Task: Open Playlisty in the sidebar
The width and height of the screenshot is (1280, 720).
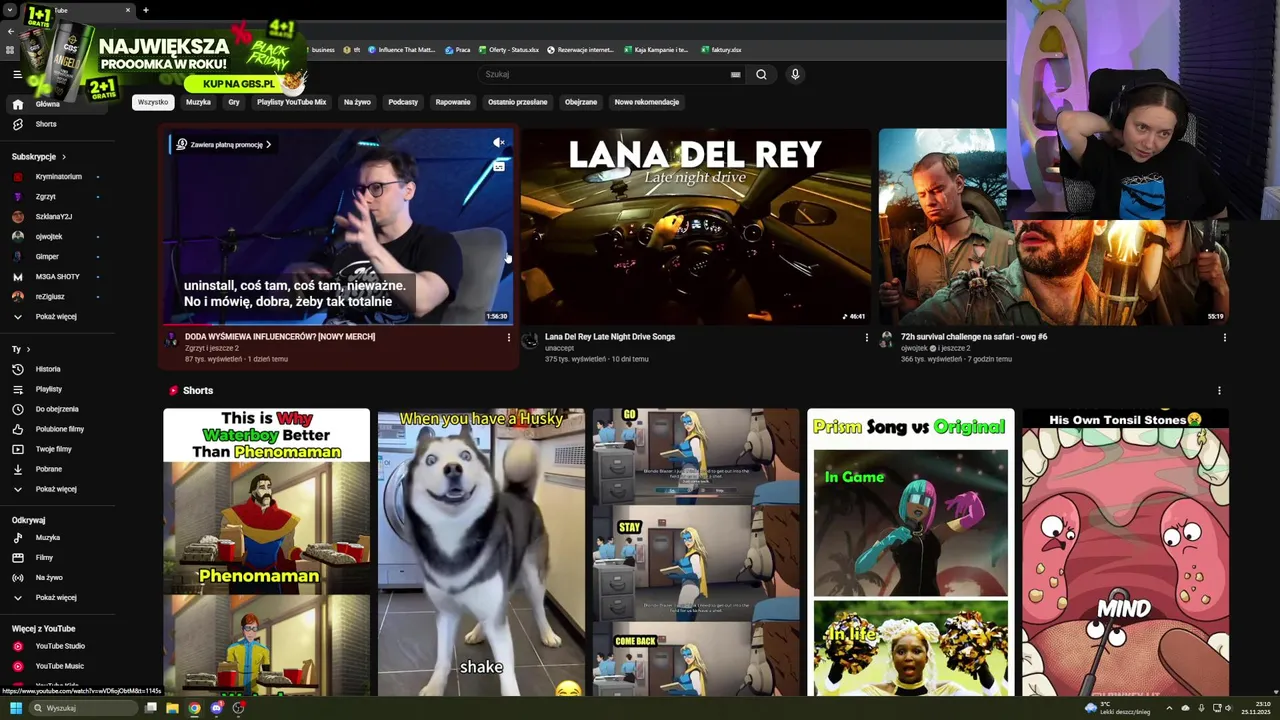Action: click(x=56, y=389)
